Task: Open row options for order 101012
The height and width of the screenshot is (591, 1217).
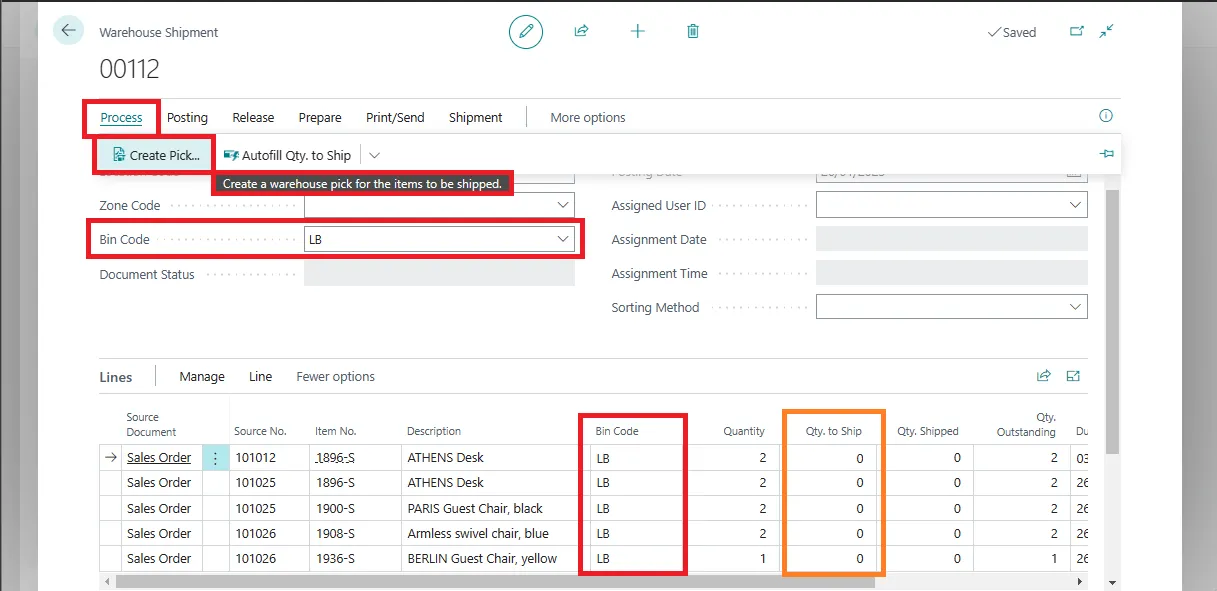Action: click(215, 458)
